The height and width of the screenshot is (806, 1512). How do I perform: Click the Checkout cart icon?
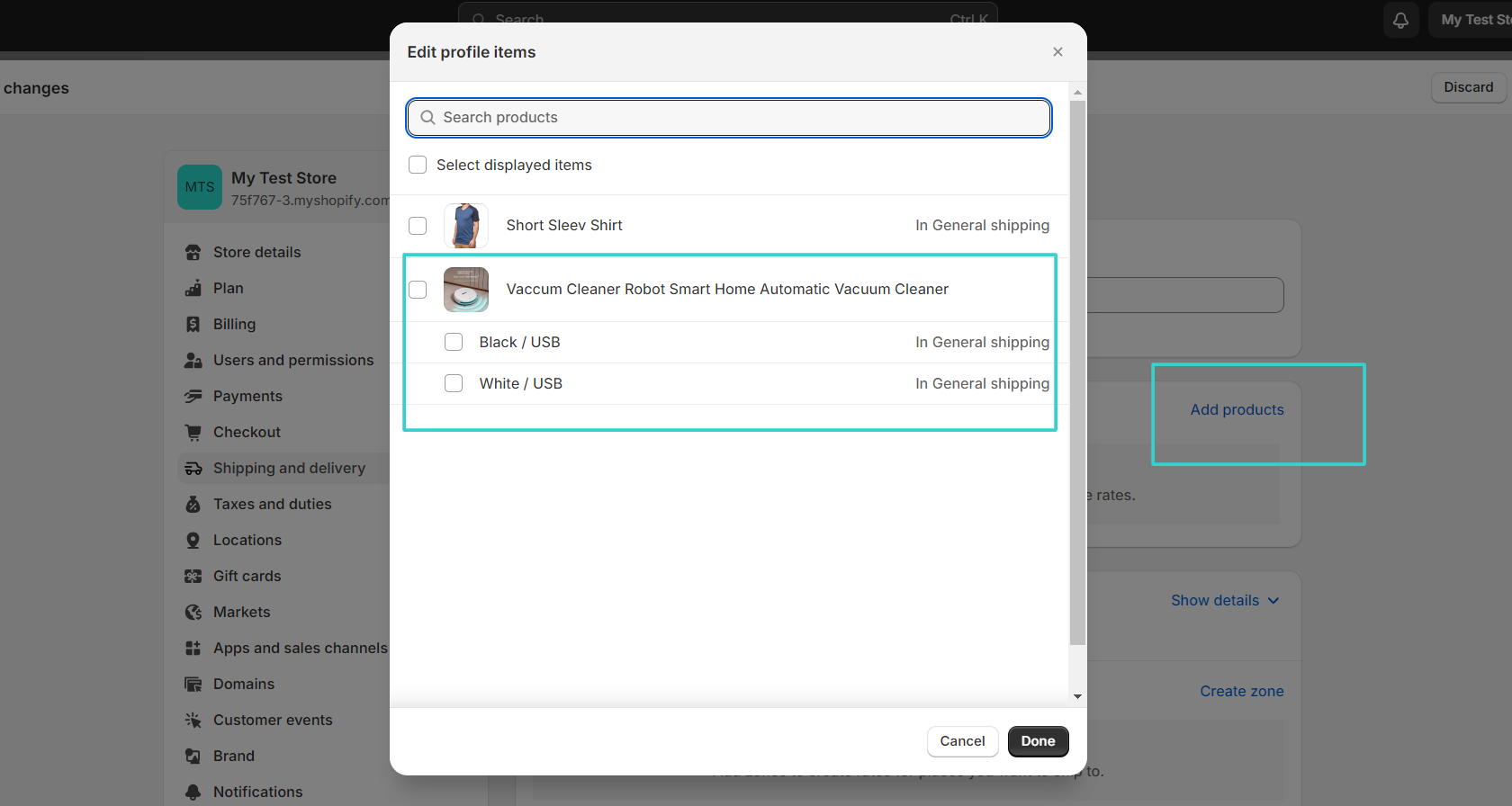(x=193, y=433)
